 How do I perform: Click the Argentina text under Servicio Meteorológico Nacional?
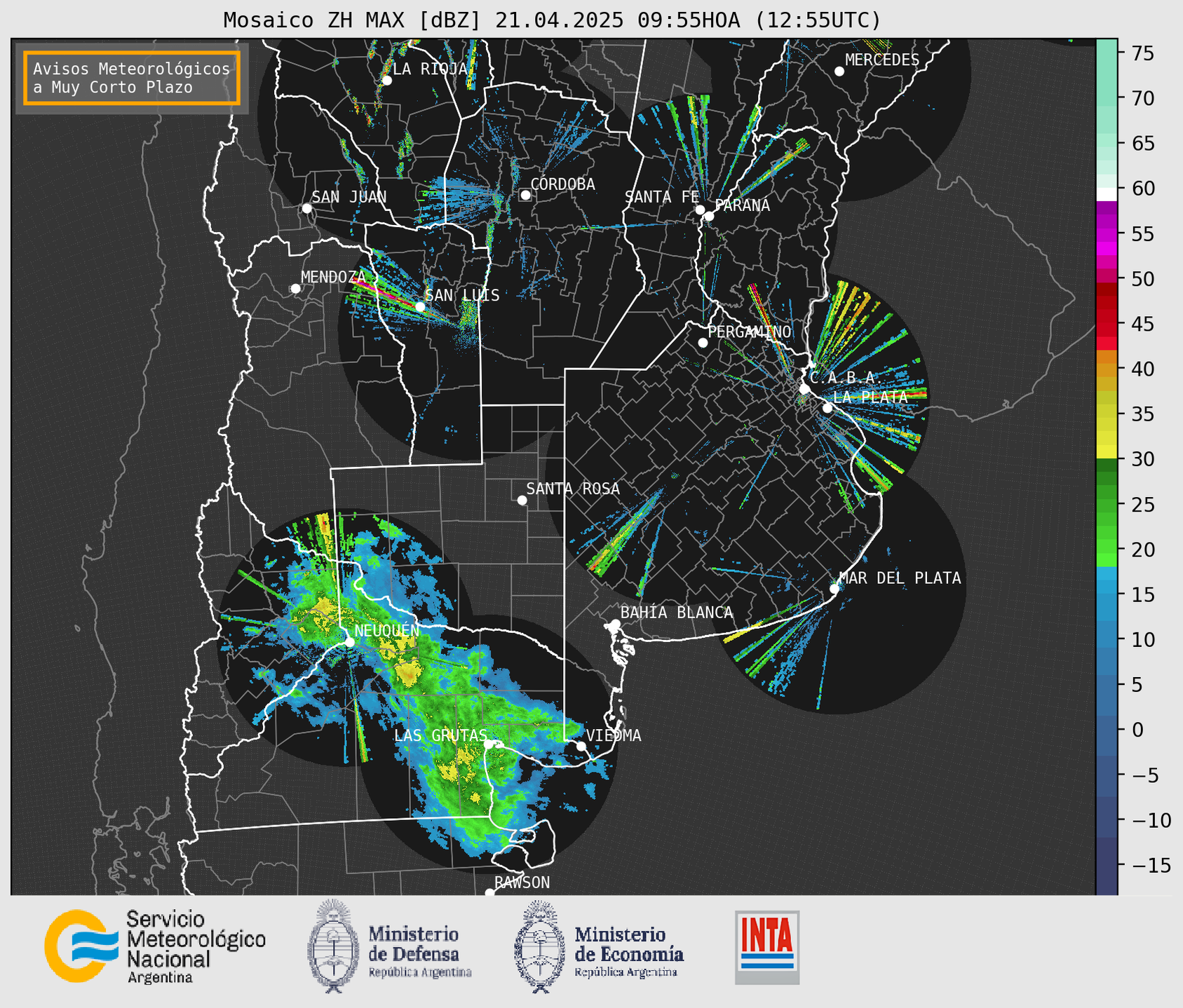coord(160,978)
